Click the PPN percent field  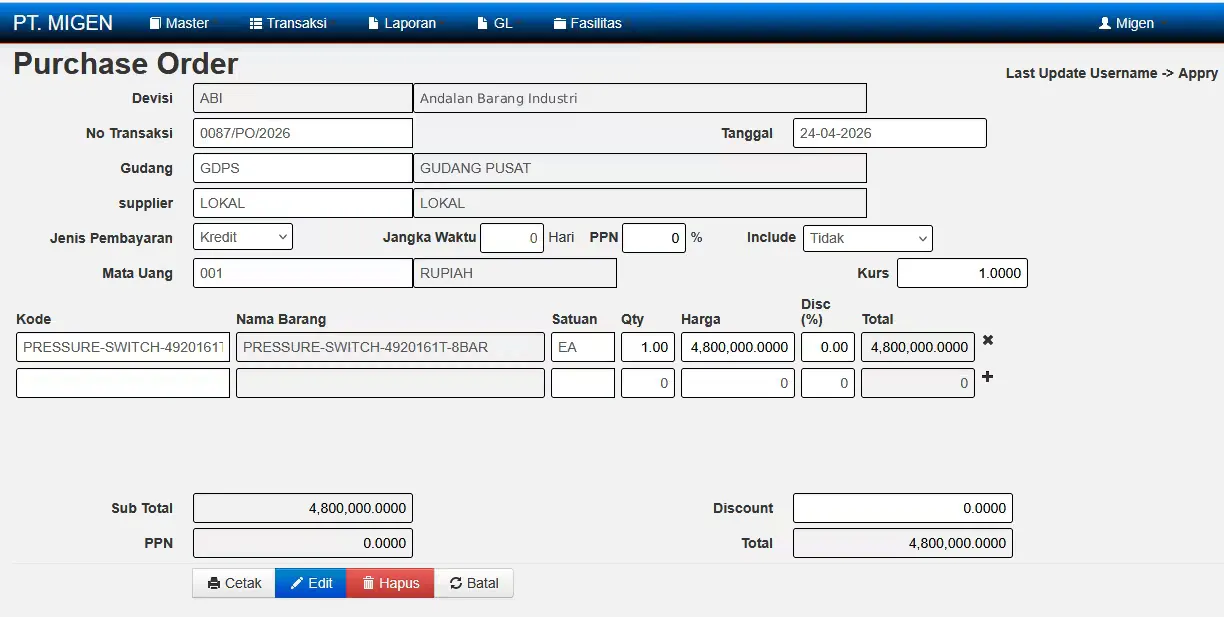point(654,238)
